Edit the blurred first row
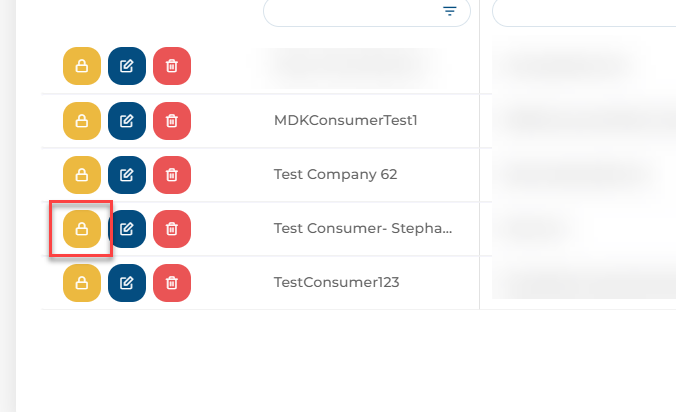676x412 pixels. pyautogui.click(x=127, y=66)
